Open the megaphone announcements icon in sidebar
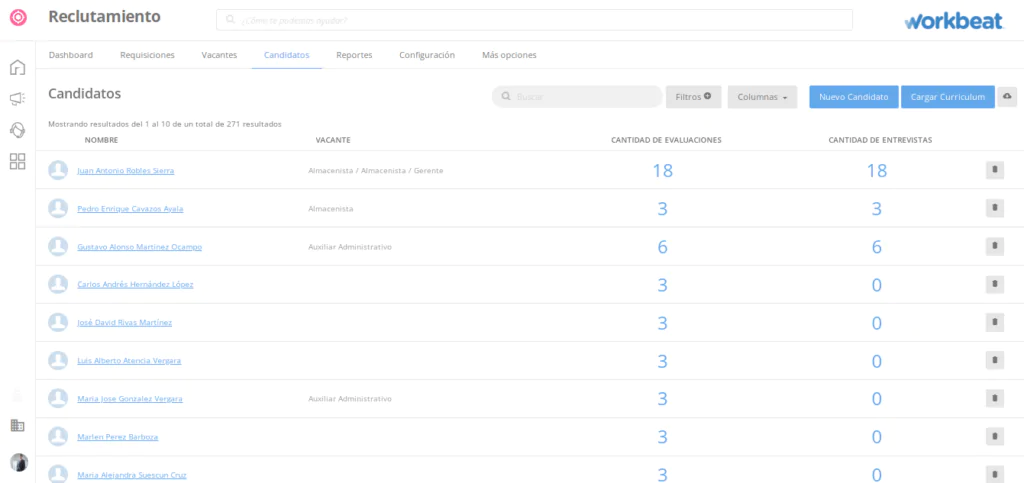Screen dimensions: 1024x483 (17, 99)
